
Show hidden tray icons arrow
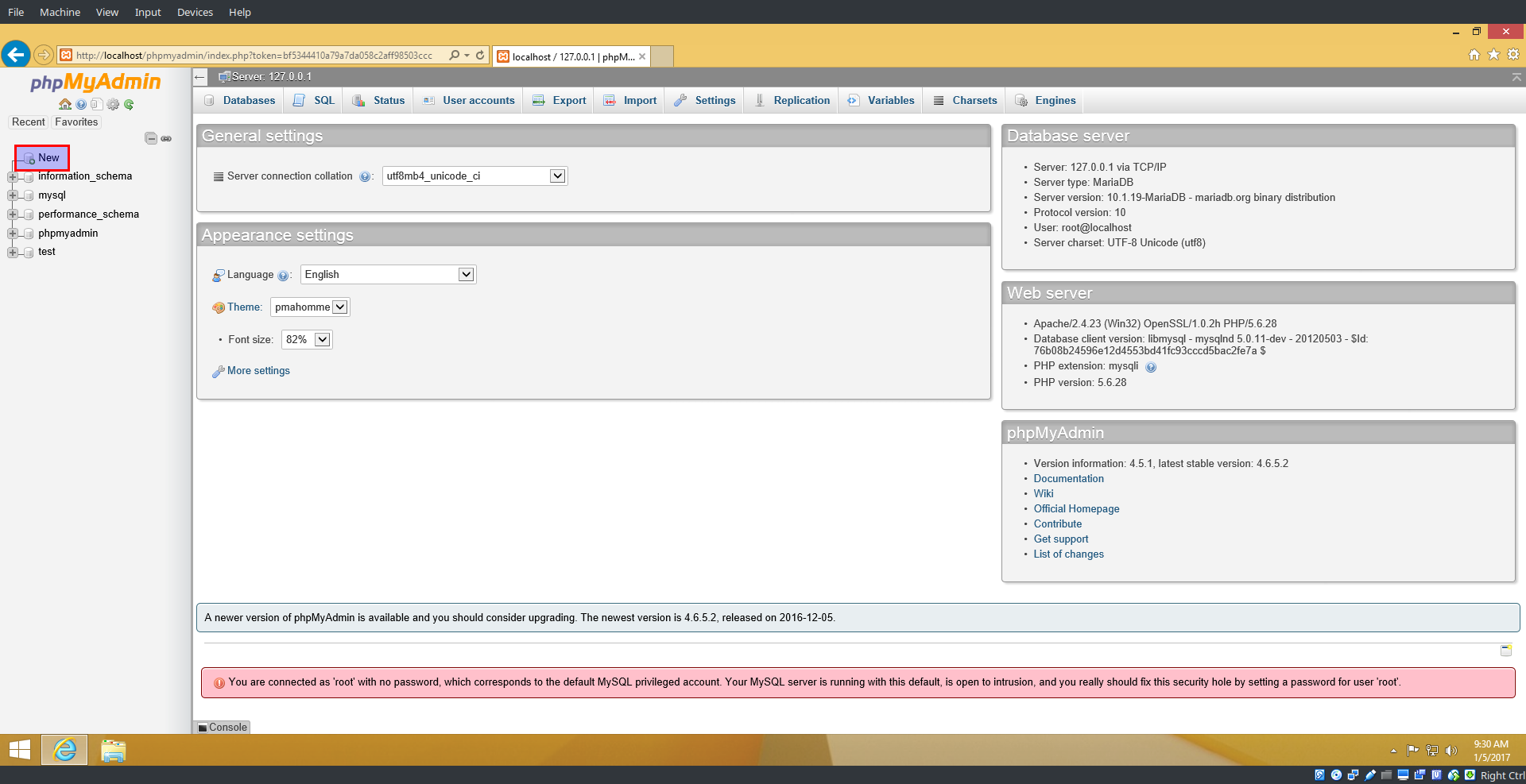1393,751
